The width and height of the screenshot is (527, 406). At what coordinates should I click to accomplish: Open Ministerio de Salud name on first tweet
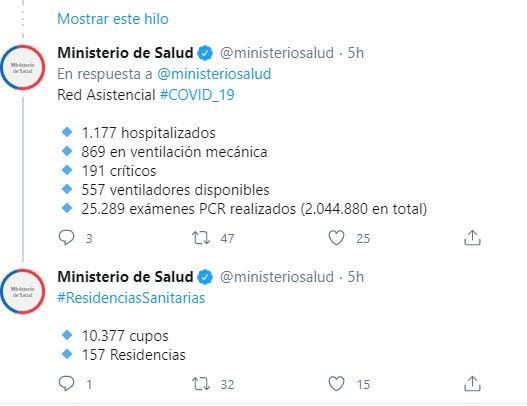tap(125, 53)
